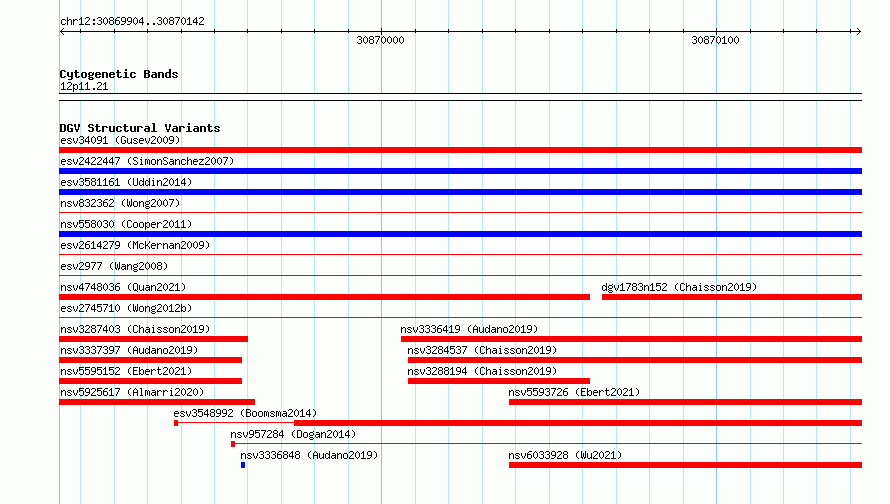Open variant nsv3337397 (Audano2019) label
The image size is (890, 504).
129,350
